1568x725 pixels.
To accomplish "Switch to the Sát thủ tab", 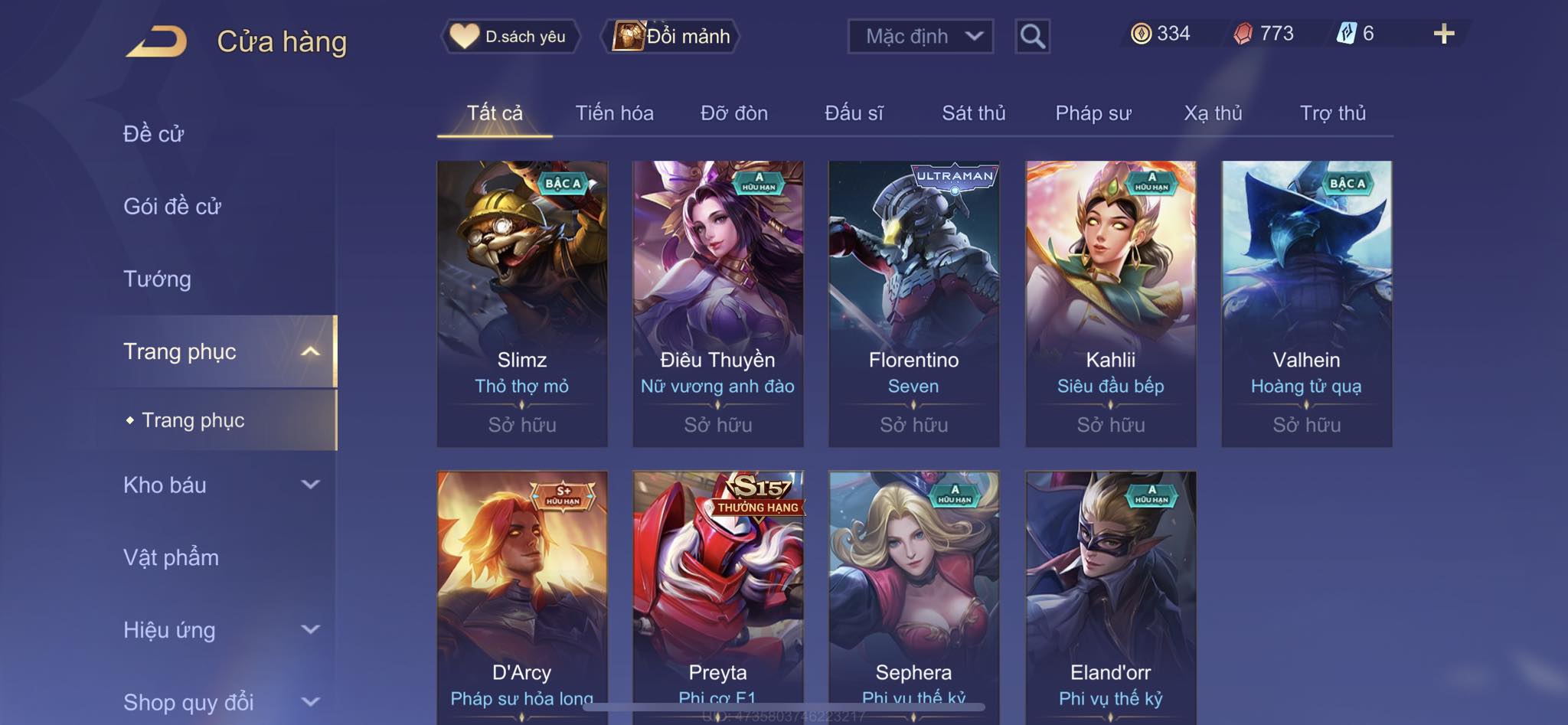I will pos(973,113).
